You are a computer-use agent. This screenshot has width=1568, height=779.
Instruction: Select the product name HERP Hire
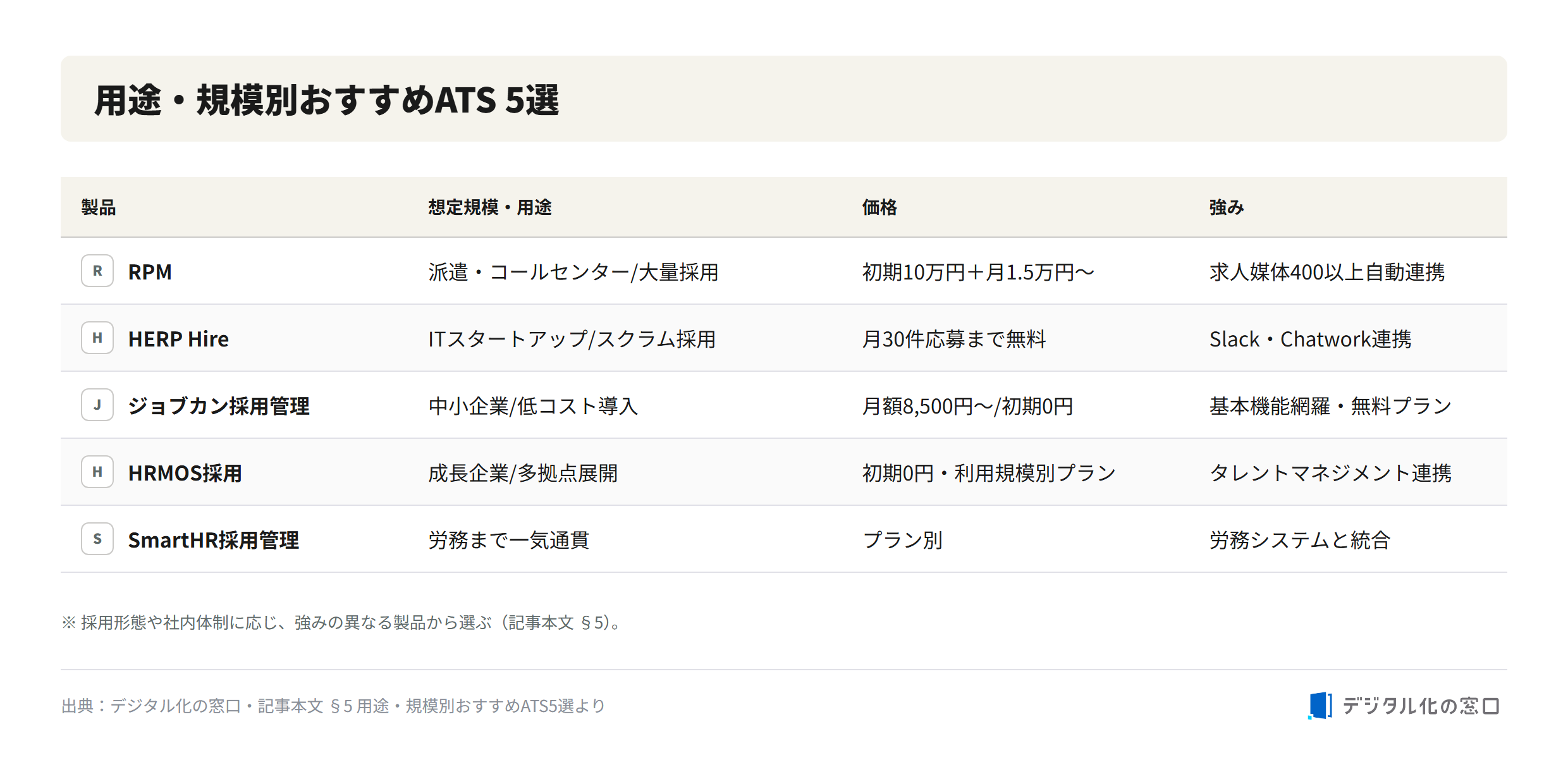178,339
